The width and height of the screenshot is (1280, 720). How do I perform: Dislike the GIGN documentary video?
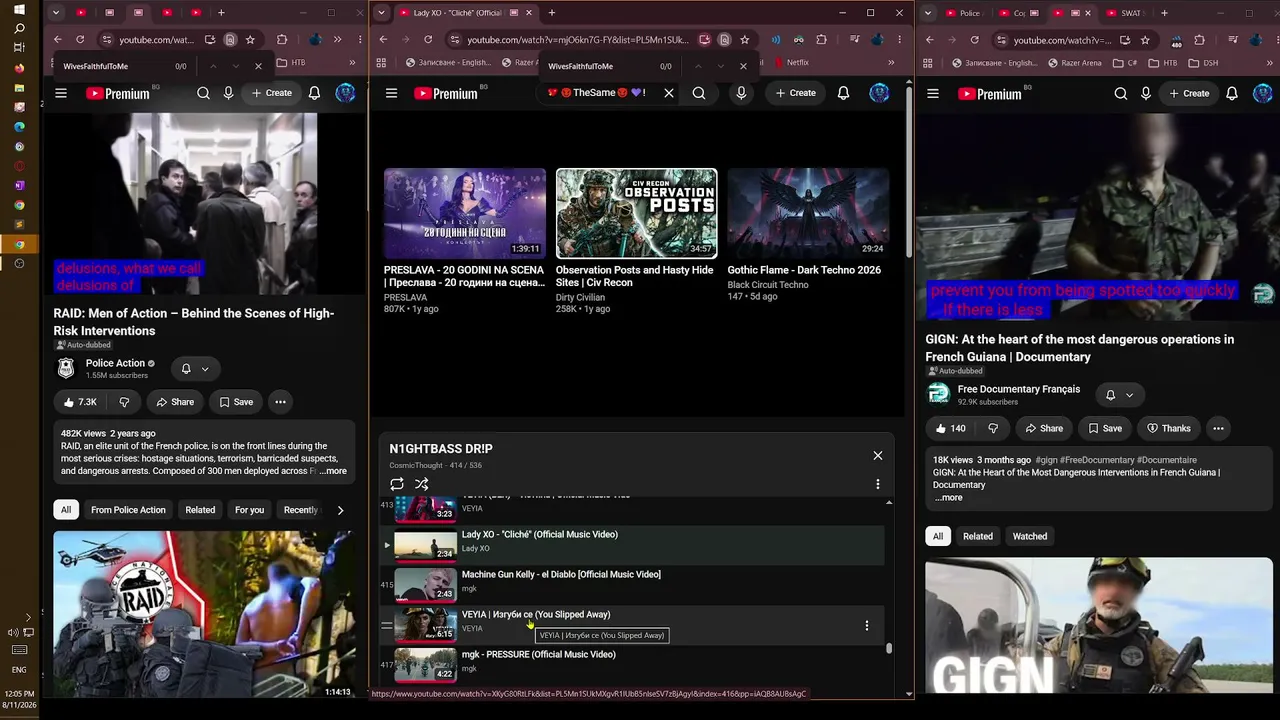(x=993, y=428)
